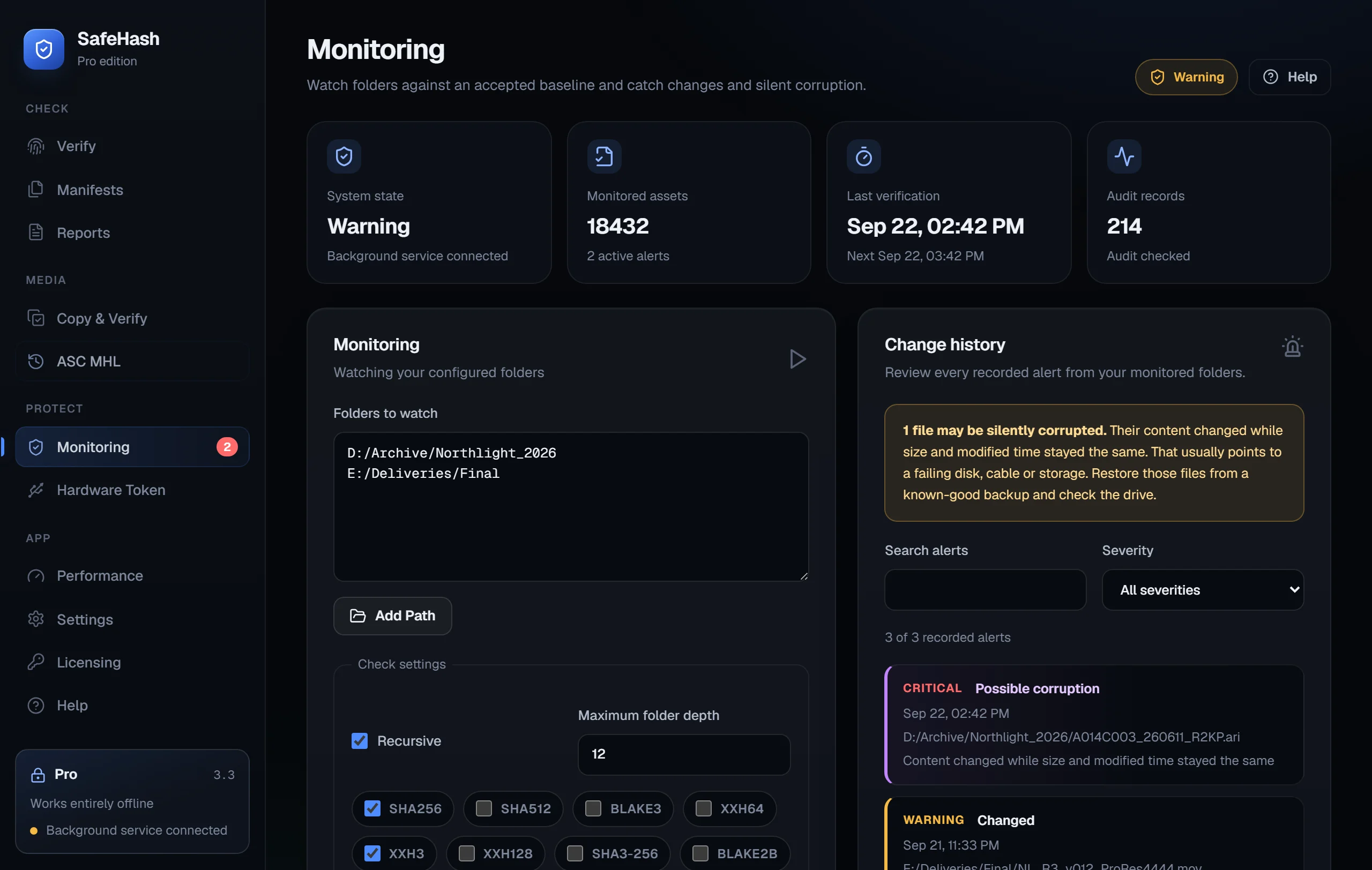Image resolution: width=1372 pixels, height=870 pixels.
Task: Open Settings from the sidebar
Action: [x=132, y=619]
